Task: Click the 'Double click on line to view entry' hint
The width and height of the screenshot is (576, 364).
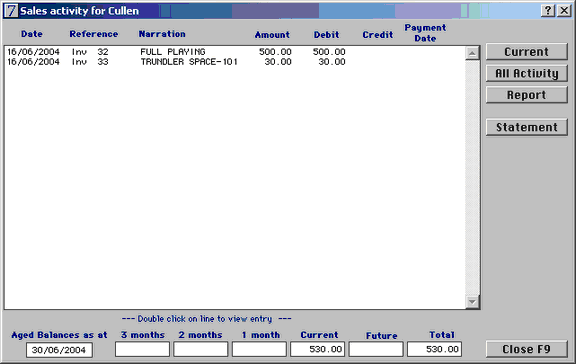Action: (x=206, y=319)
